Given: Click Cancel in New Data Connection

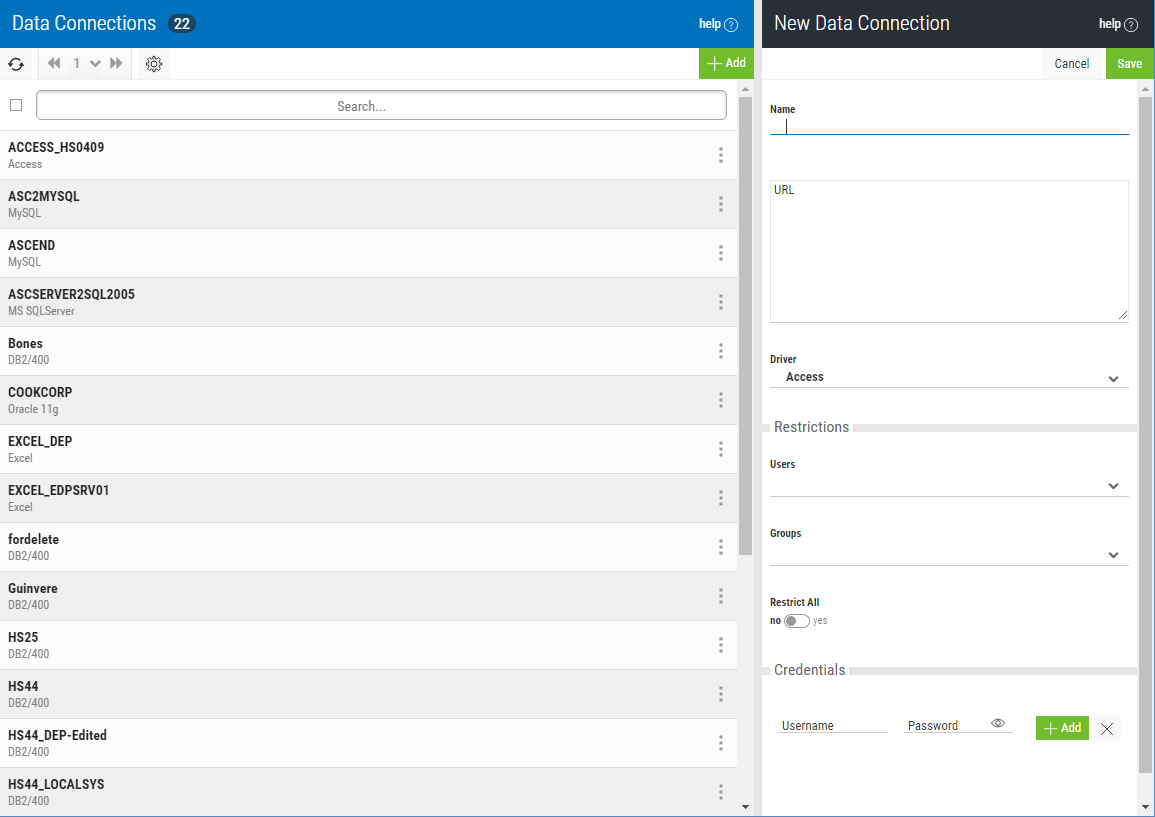Looking at the screenshot, I should pyautogui.click(x=1071, y=64).
